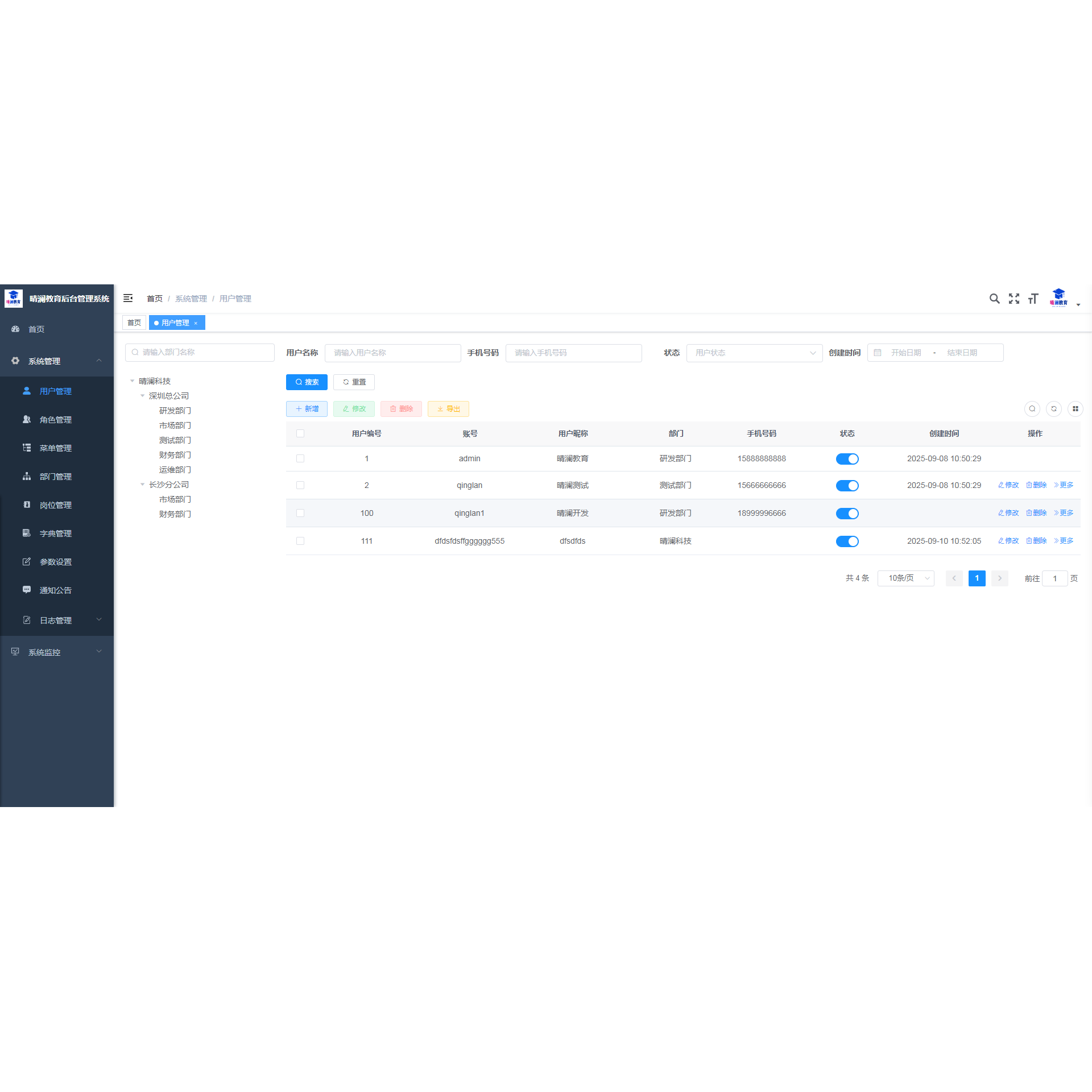Click the table refresh icon button
Screen dimensions: 1092x1092
[1054, 409]
